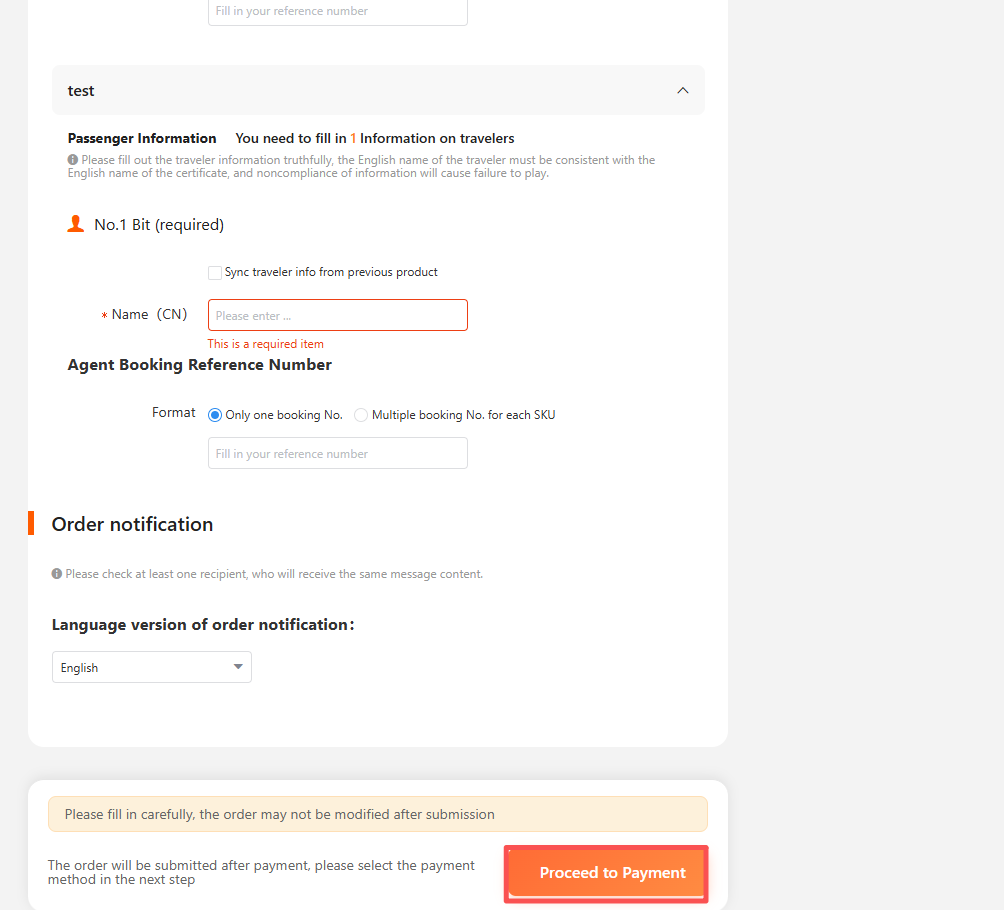The image size is (1004, 910).
Task: Enable Sync traveler info from previous product
Action: (215, 273)
